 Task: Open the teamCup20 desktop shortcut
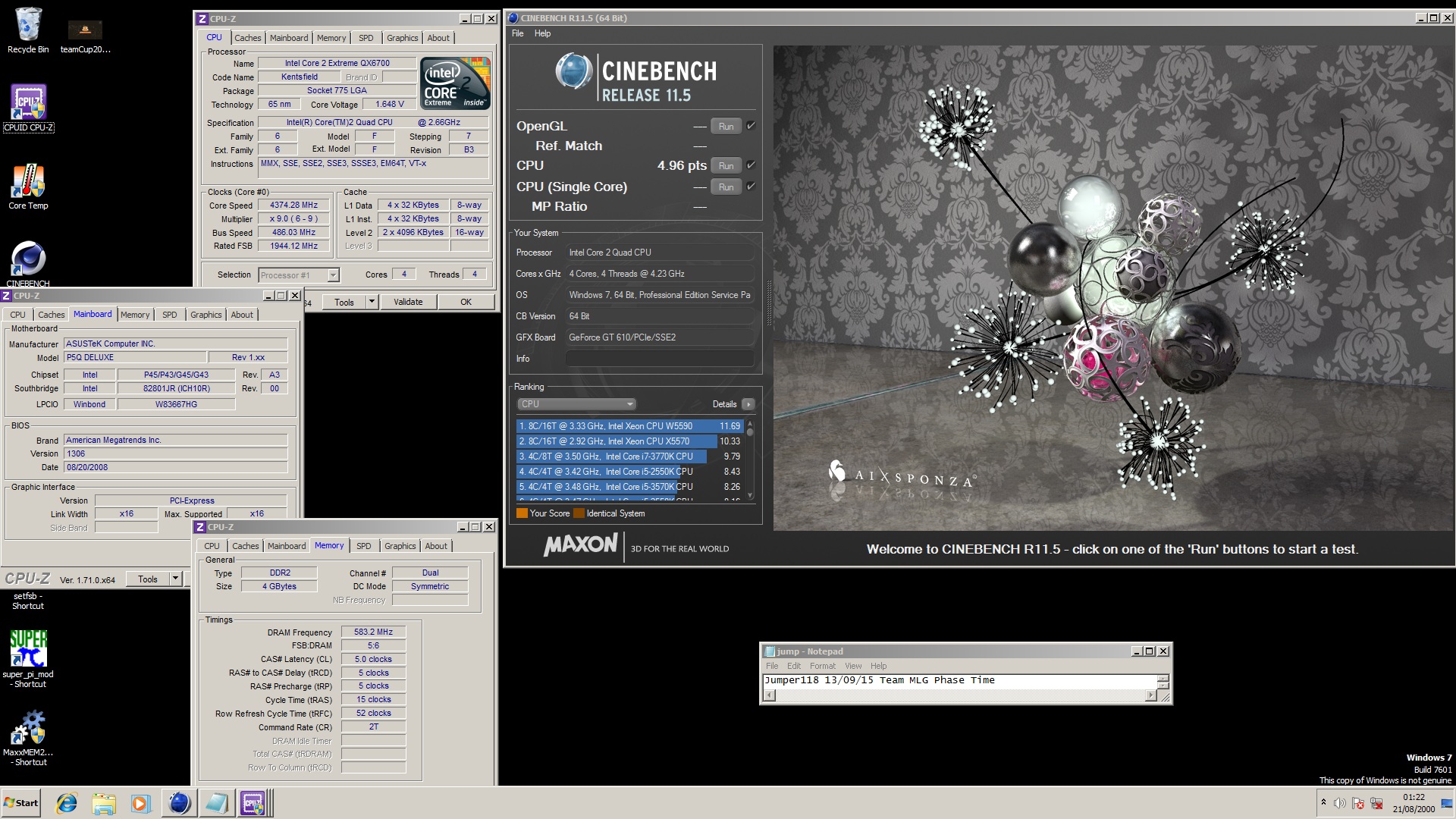(85, 36)
